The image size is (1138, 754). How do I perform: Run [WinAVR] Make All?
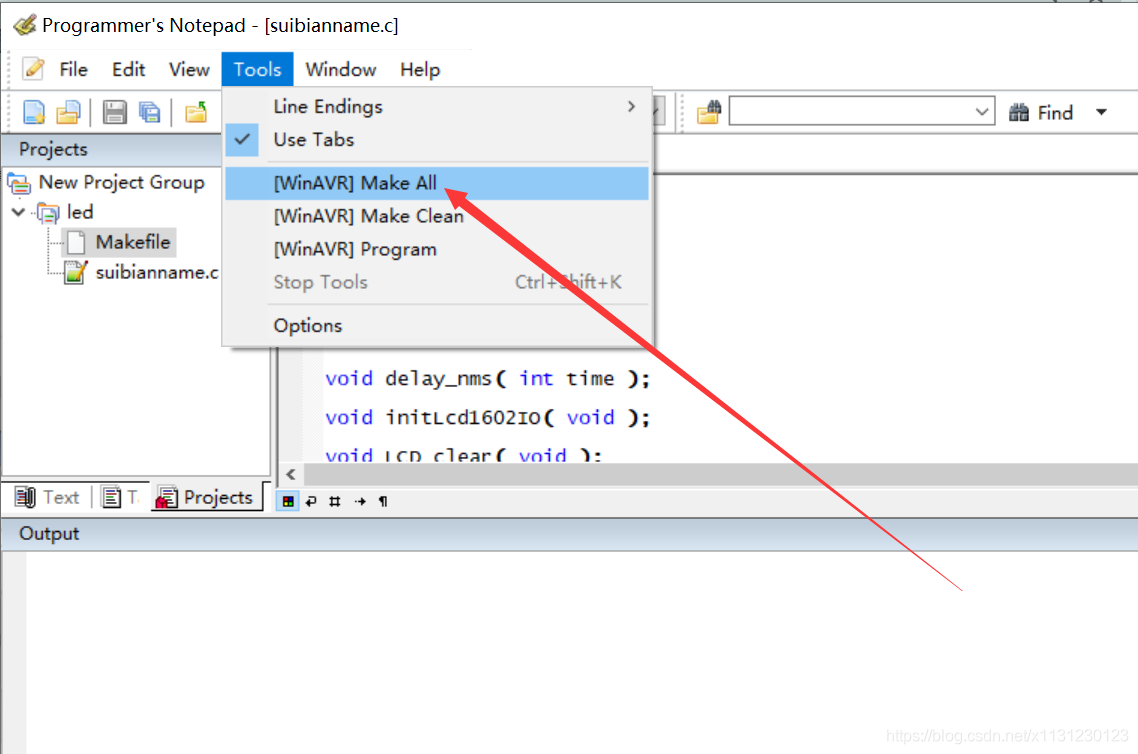pos(437,183)
